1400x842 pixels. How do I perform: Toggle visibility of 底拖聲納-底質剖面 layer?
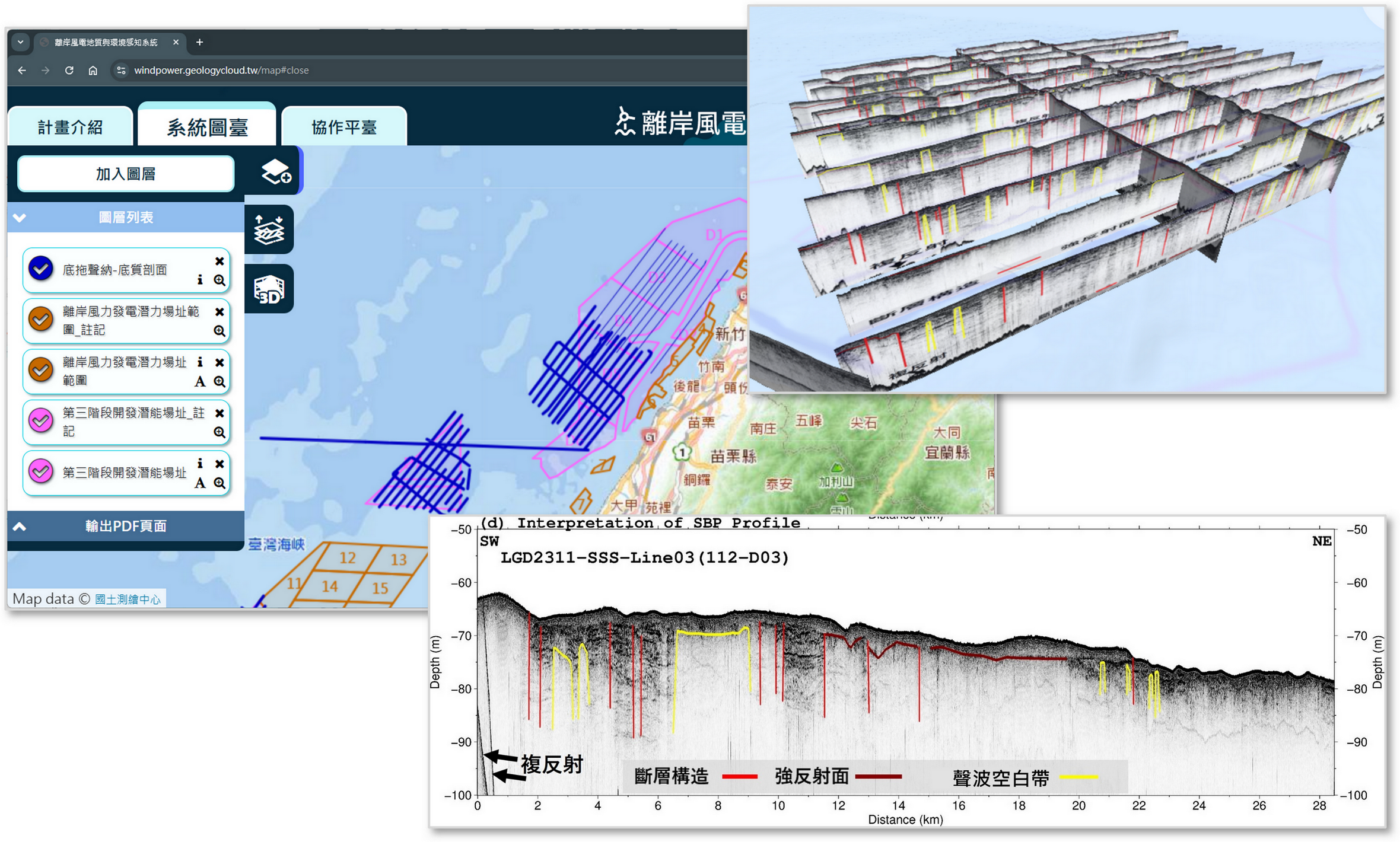(x=41, y=269)
